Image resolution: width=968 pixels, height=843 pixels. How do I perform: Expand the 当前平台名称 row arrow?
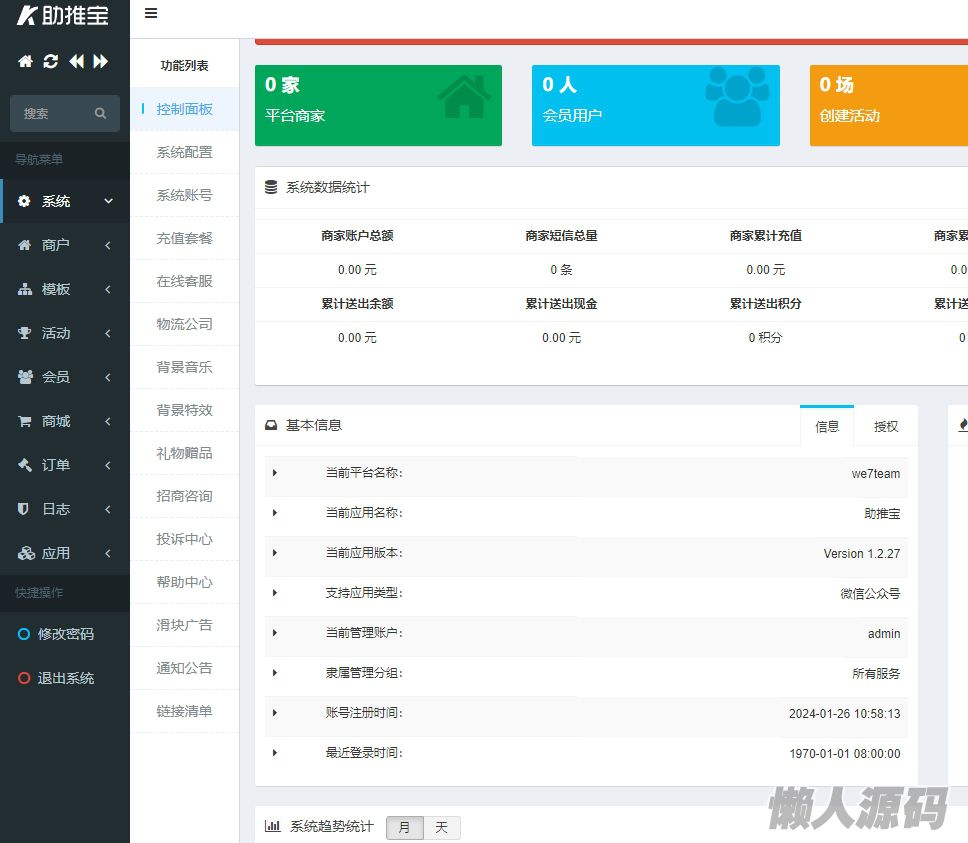(x=275, y=473)
